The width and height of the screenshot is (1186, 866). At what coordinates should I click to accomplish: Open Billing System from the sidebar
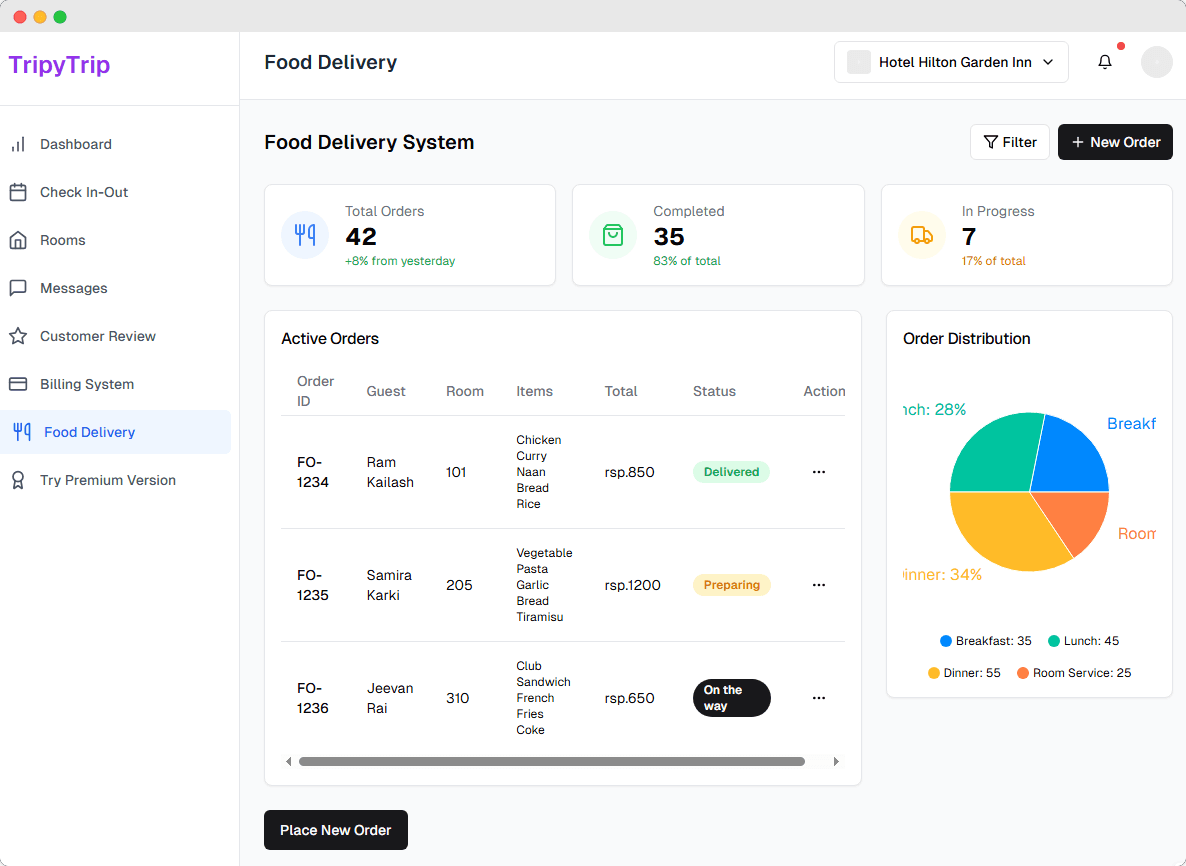(87, 384)
